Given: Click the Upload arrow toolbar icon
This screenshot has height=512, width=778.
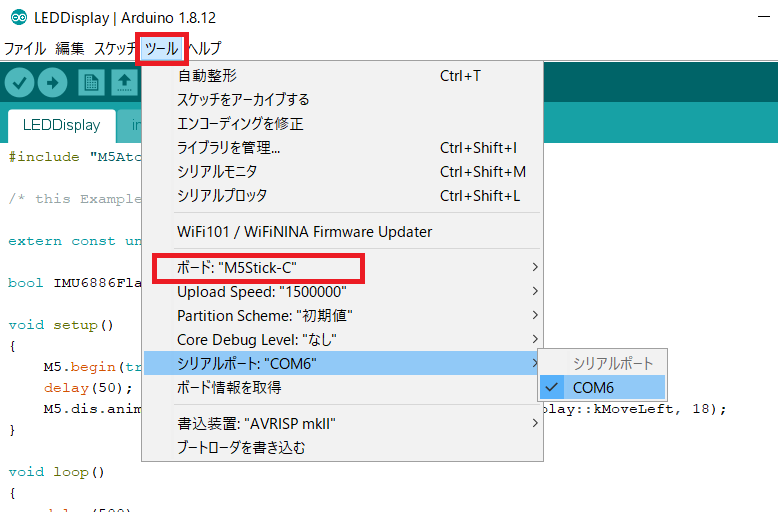Looking at the screenshot, I should tap(53, 82).
